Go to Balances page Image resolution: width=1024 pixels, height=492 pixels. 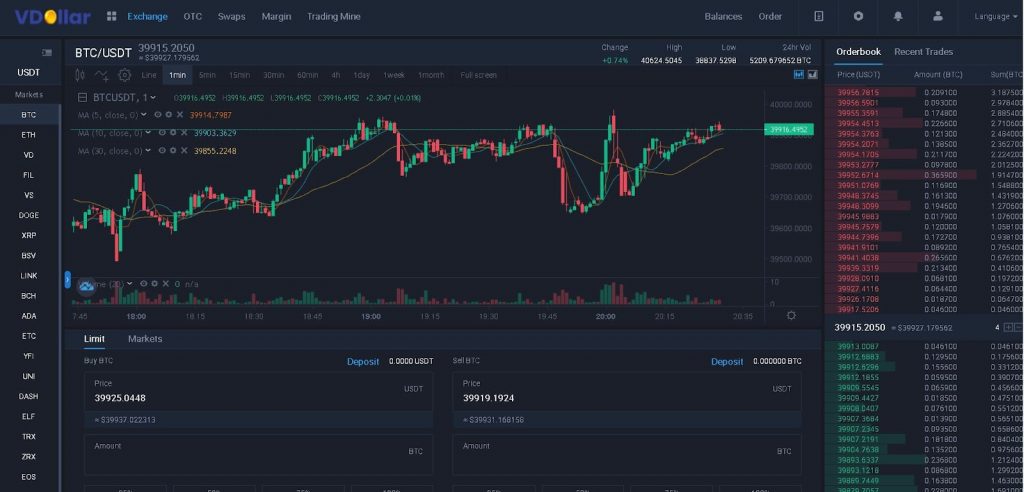(723, 16)
